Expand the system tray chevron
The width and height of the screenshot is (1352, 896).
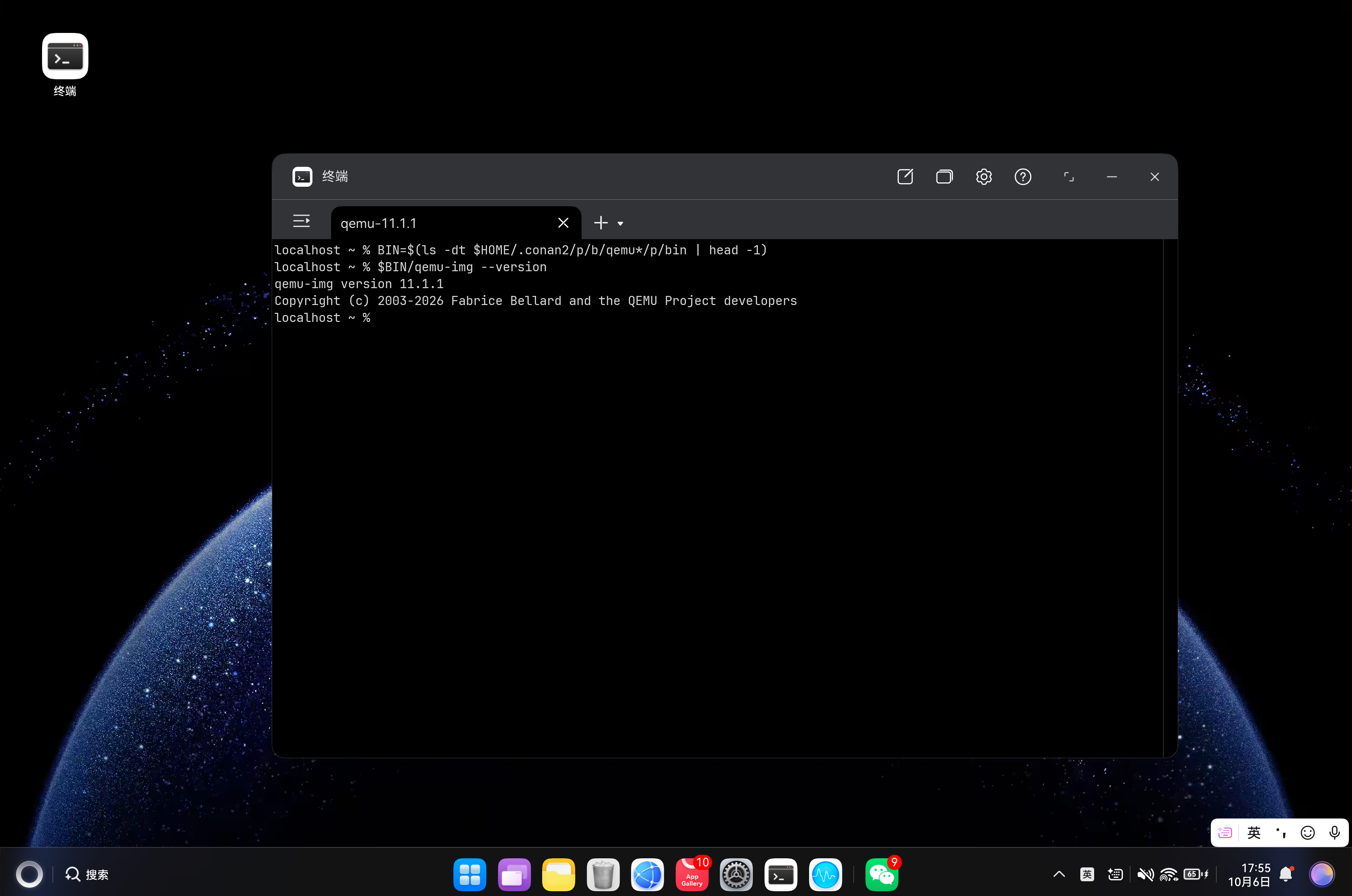[1059, 874]
